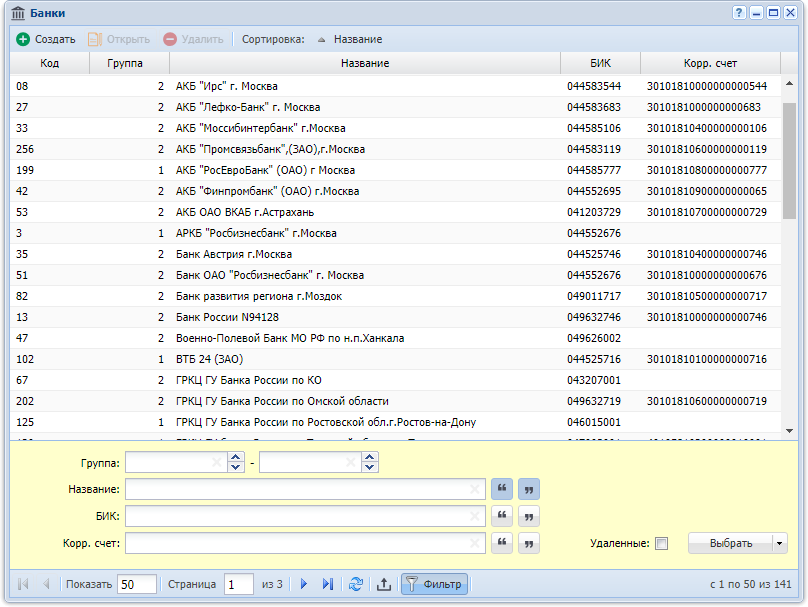Click the vertical scrollbar down arrow
Image resolution: width=808 pixels, height=607 pixels.
(x=789, y=431)
